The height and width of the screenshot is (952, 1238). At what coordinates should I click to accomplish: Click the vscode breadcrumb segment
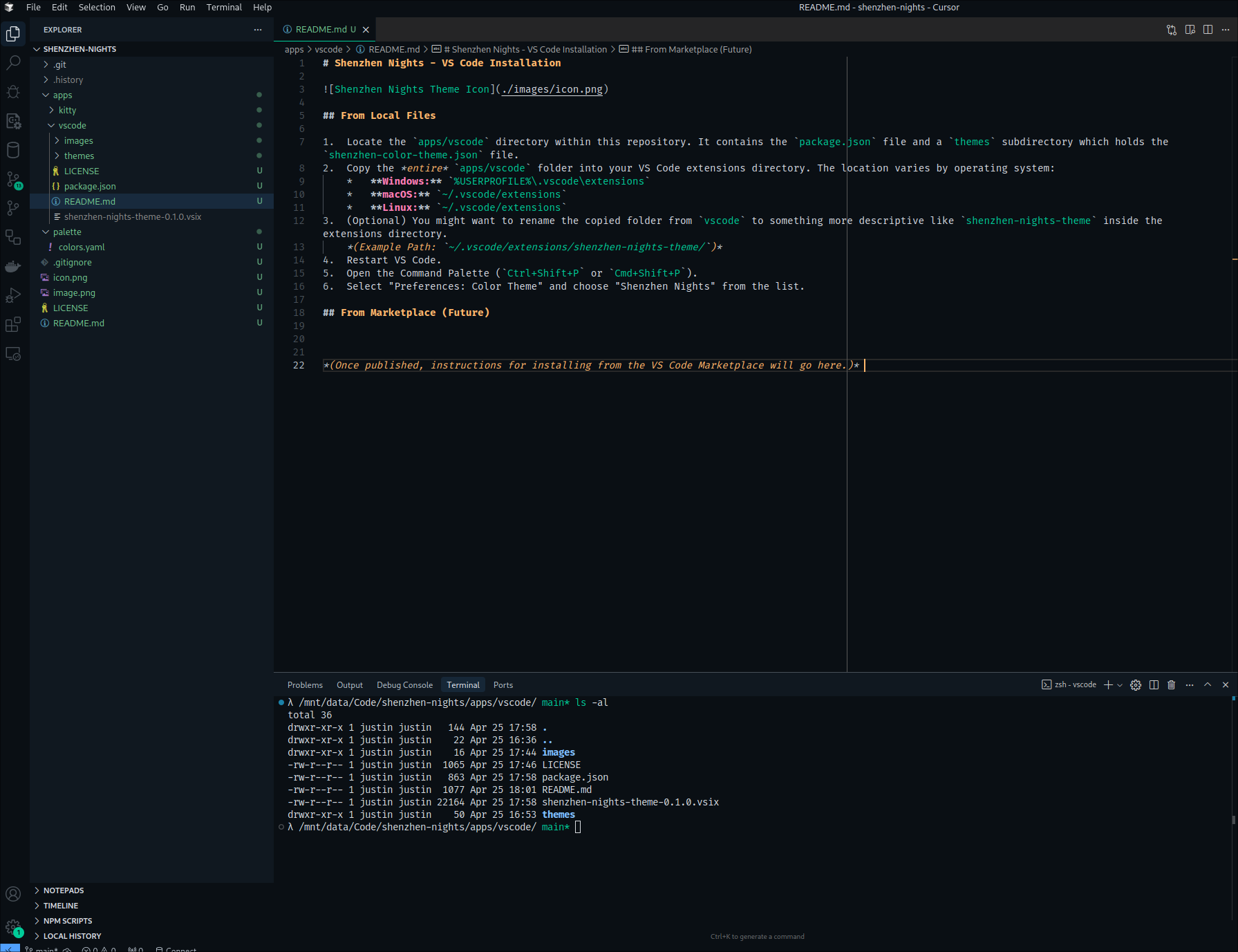328,49
